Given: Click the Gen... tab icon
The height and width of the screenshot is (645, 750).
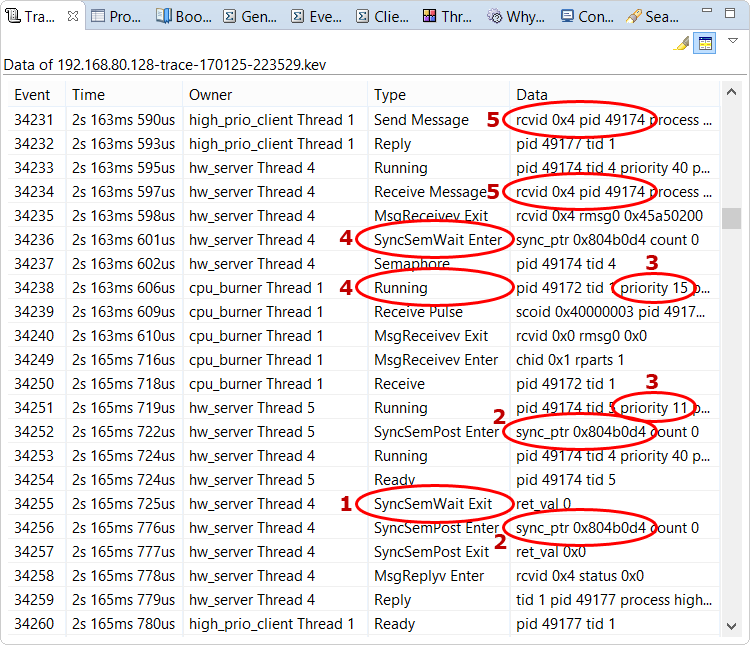Looking at the screenshot, I should (229, 17).
